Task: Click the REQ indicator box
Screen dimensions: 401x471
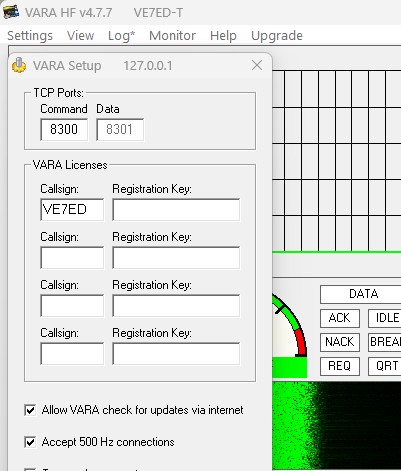Action: click(340, 366)
